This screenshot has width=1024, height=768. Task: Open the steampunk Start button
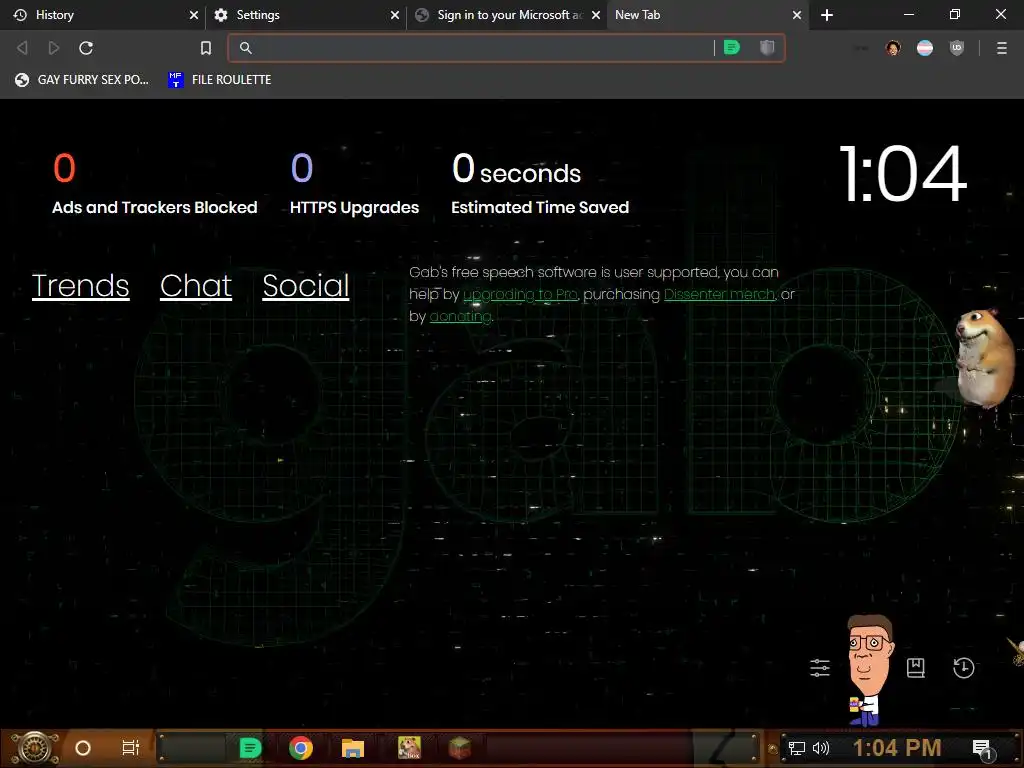click(x=35, y=748)
